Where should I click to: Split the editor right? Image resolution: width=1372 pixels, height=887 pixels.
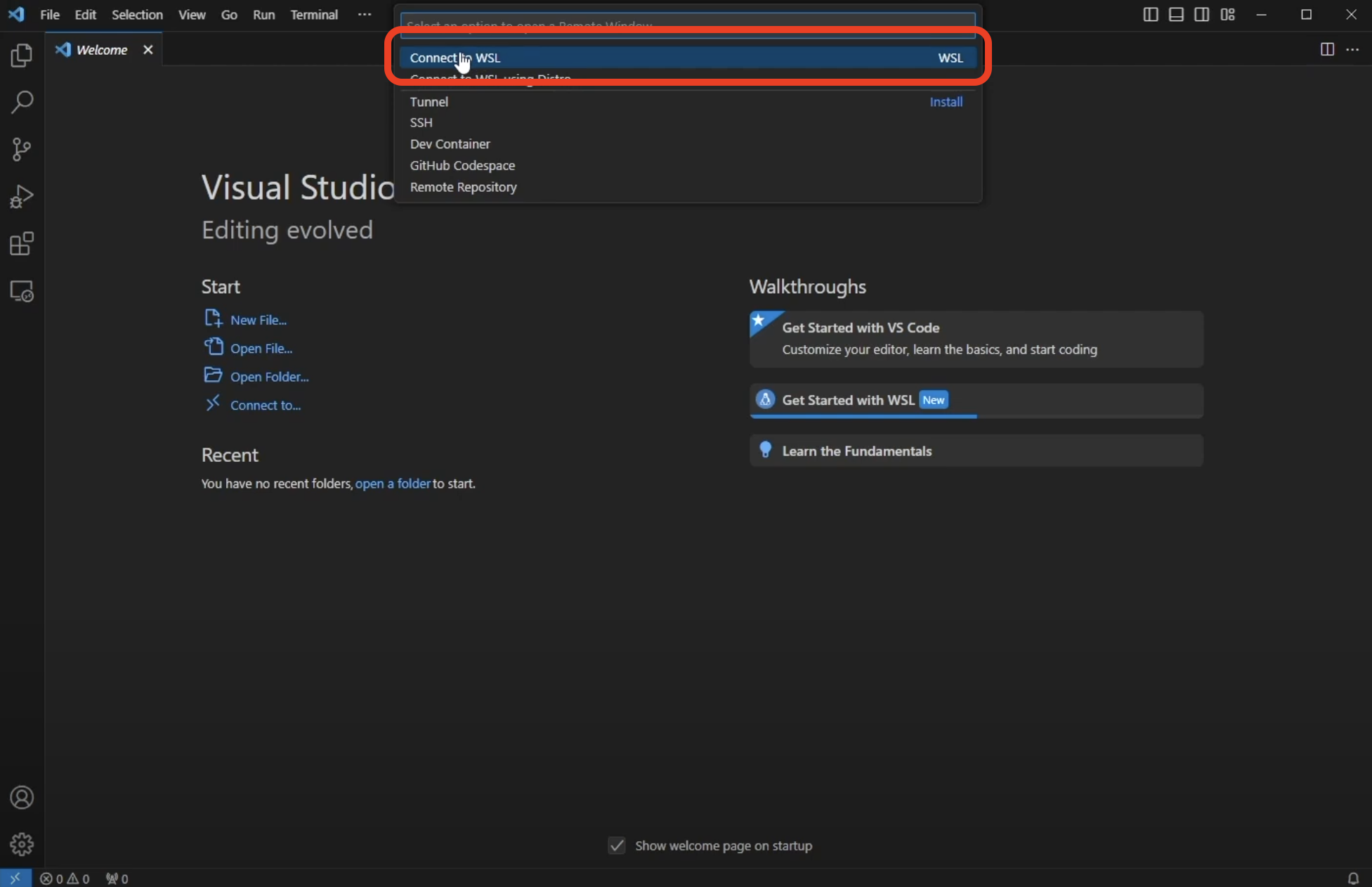(1327, 49)
